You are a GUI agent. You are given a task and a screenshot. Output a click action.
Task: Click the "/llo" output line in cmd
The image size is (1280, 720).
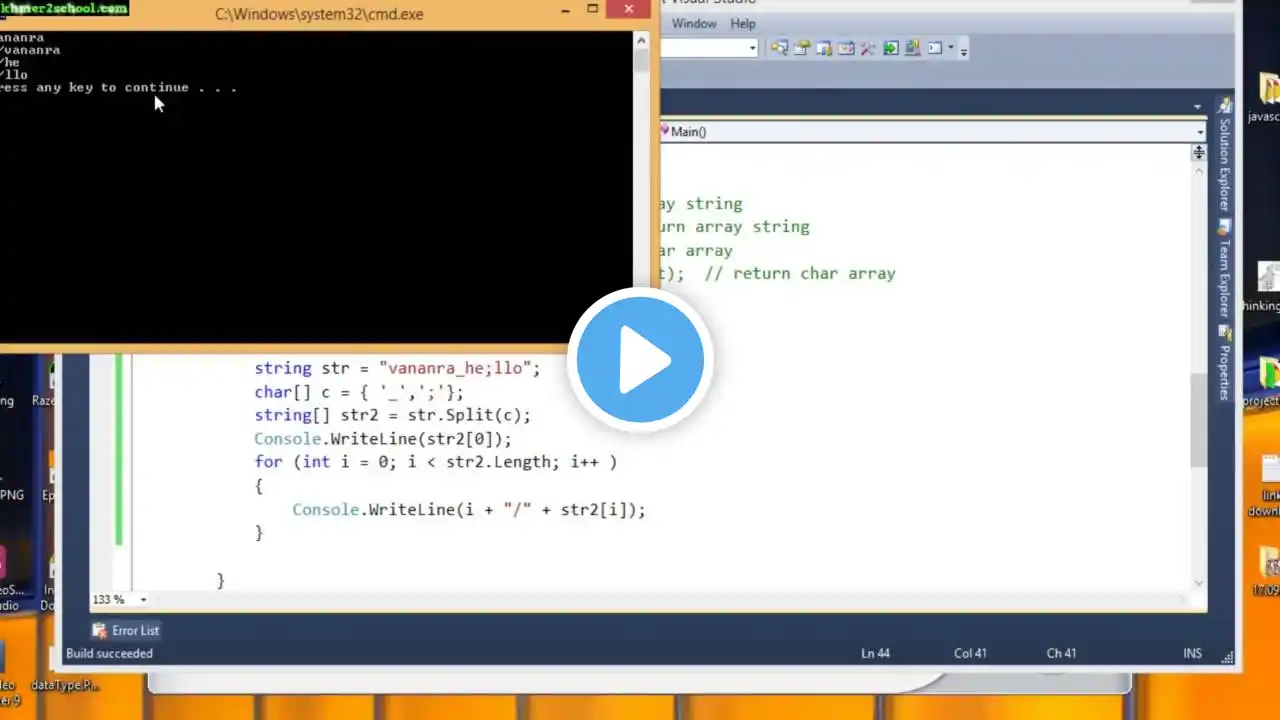[x=14, y=75]
